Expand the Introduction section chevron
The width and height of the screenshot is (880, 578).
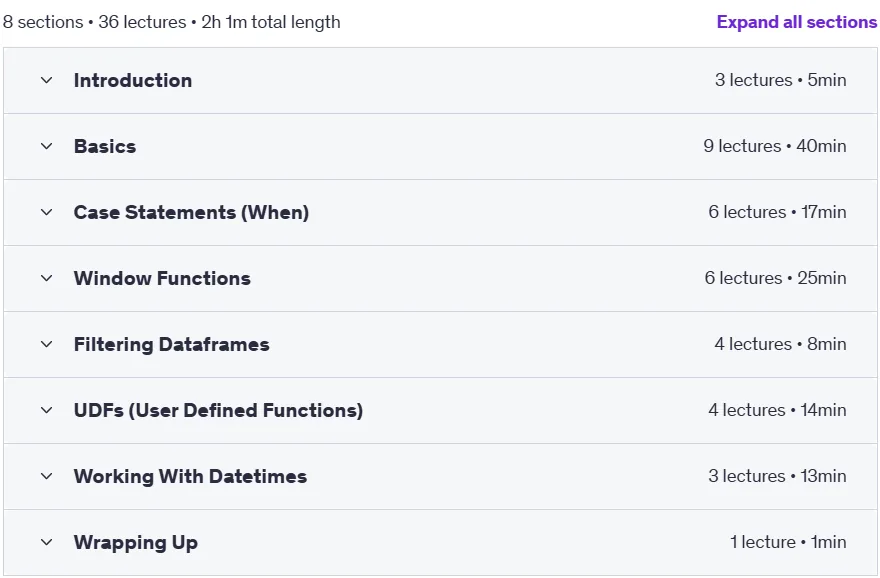(x=47, y=80)
